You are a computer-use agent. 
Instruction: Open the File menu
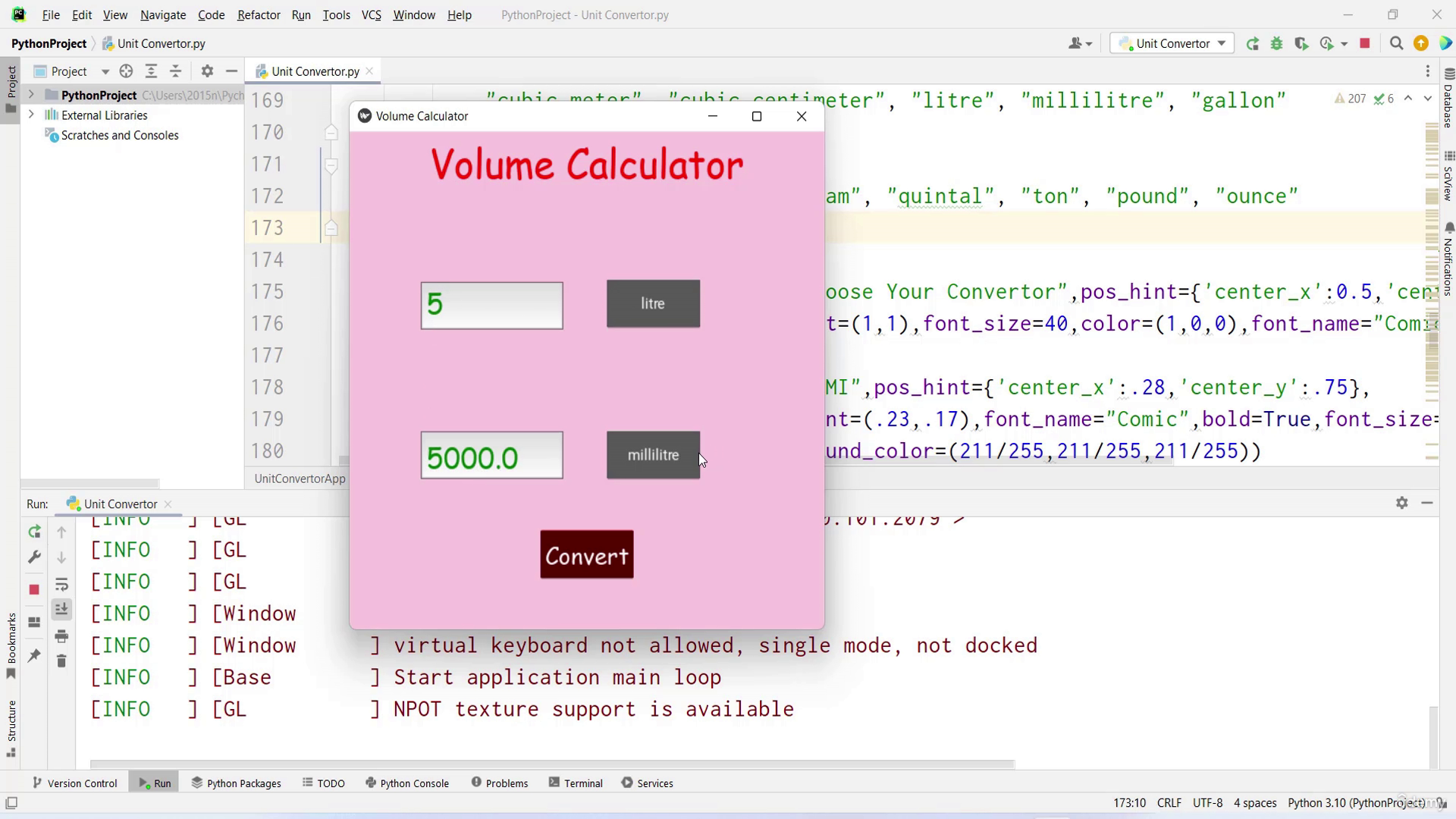pos(51,15)
